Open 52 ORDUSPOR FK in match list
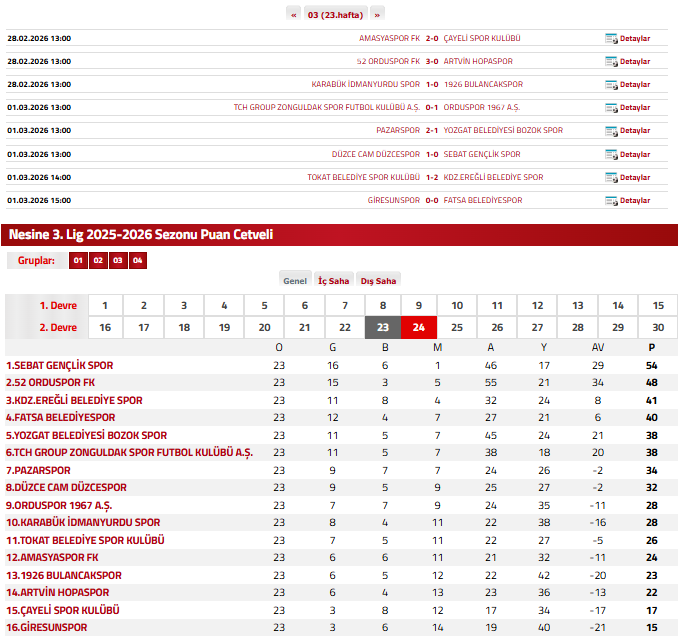Screen dimensions: 678x637 (388, 61)
